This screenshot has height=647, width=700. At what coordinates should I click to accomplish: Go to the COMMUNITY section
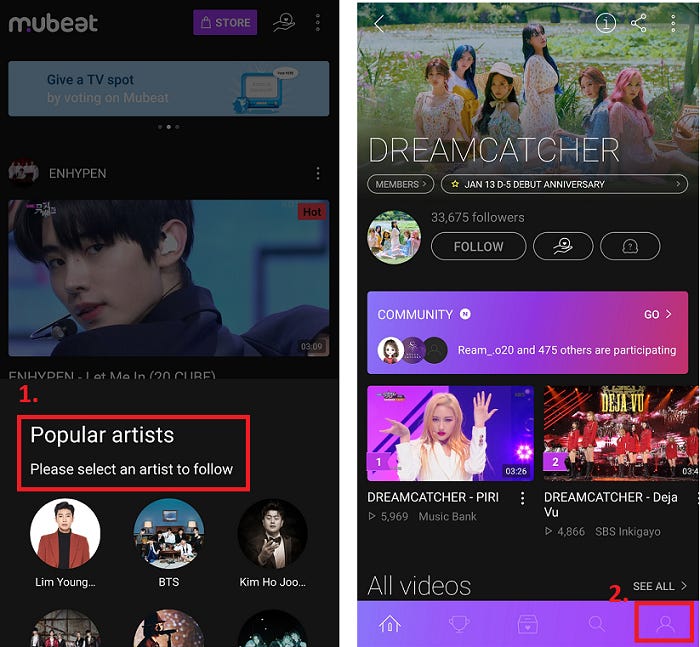658,314
